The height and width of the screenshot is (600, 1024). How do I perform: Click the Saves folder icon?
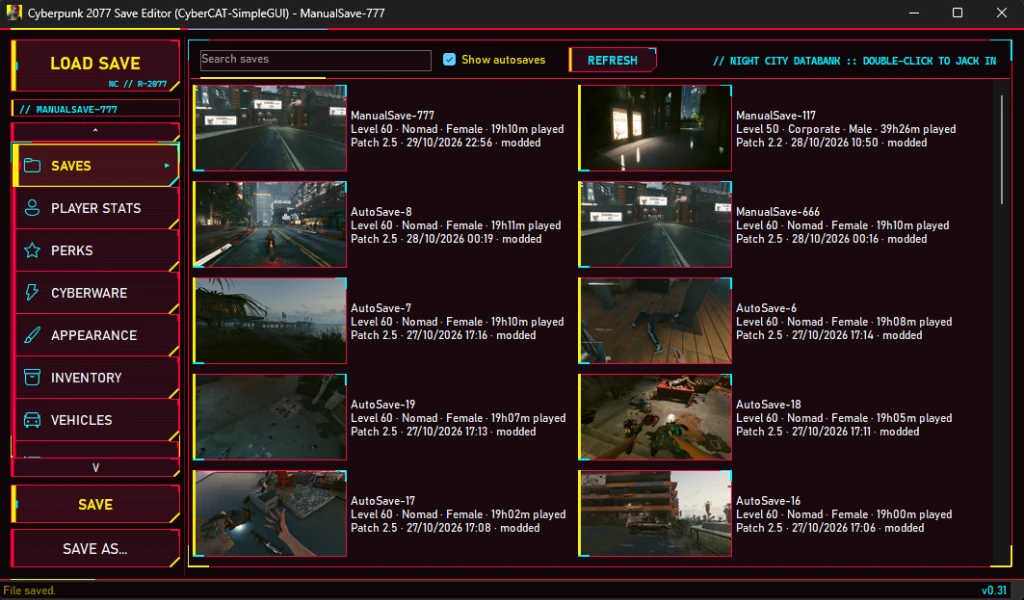pyautogui.click(x=32, y=166)
